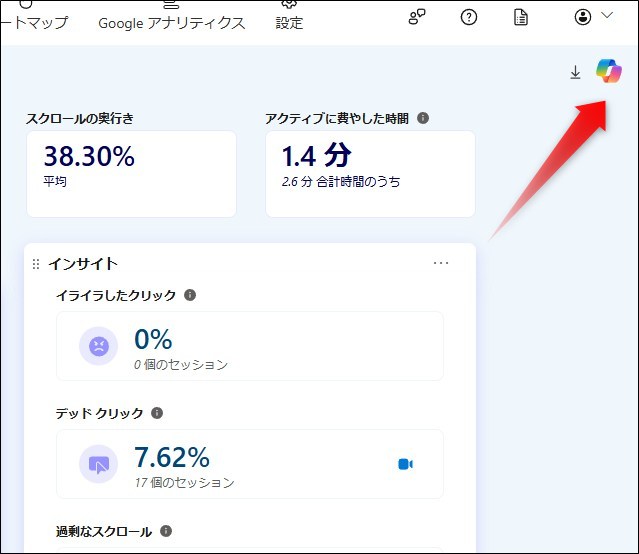639x554 pixels.
Task: Show info for 過剰なスクロール
Action: 166,531
